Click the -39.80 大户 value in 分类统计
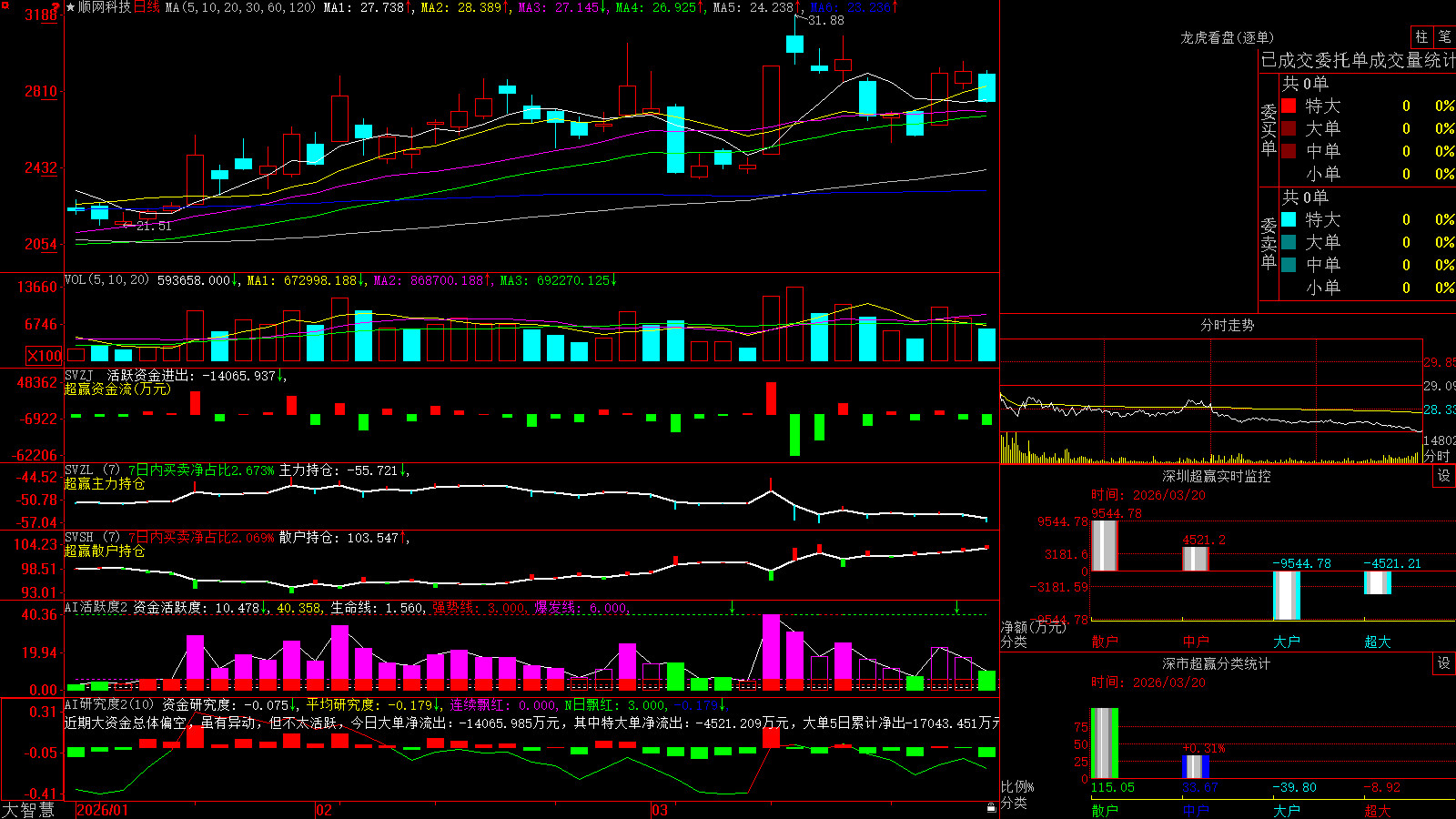The image size is (1456, 819). (1294, 787)
